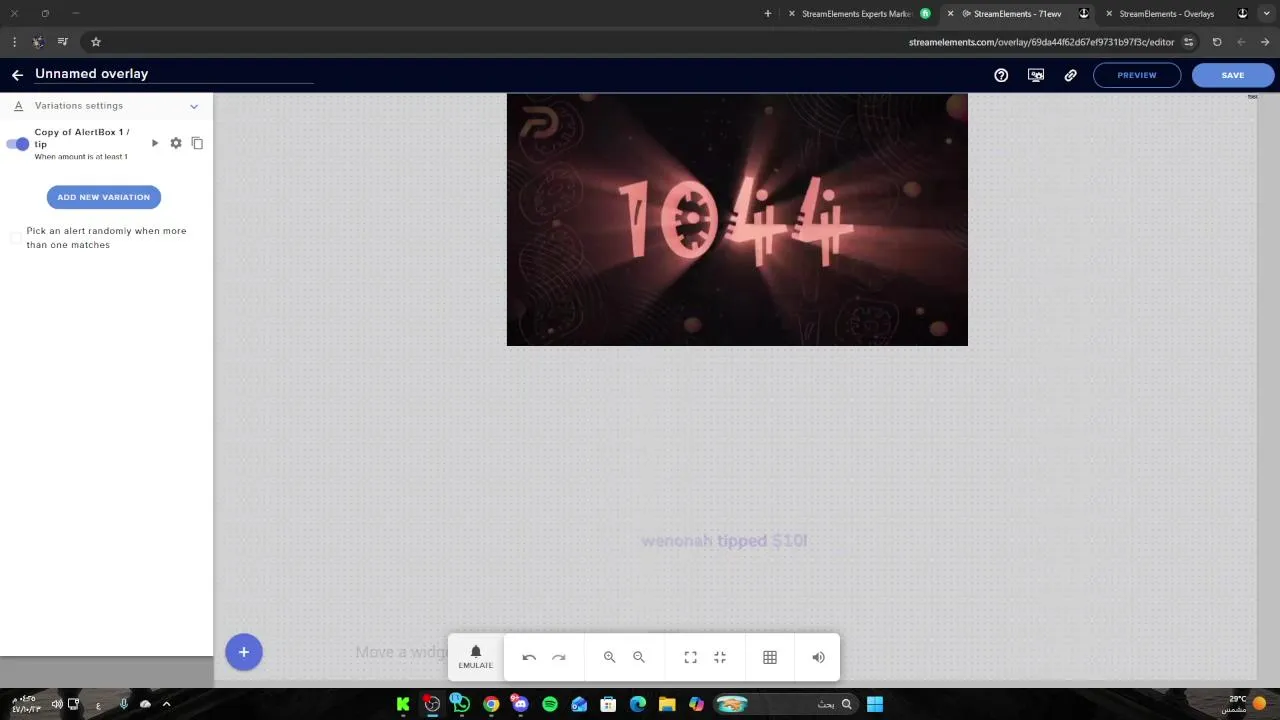Redo the last change

point(559,657)
